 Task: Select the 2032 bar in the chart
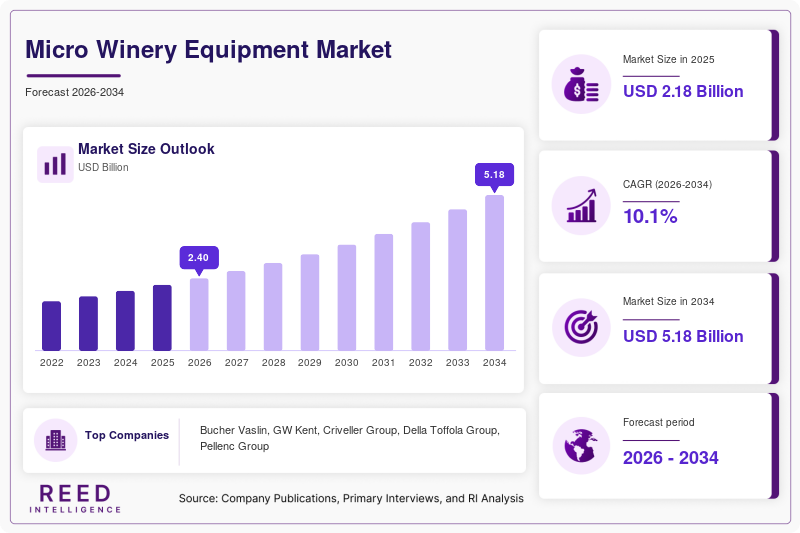click(x=420, y=286)
